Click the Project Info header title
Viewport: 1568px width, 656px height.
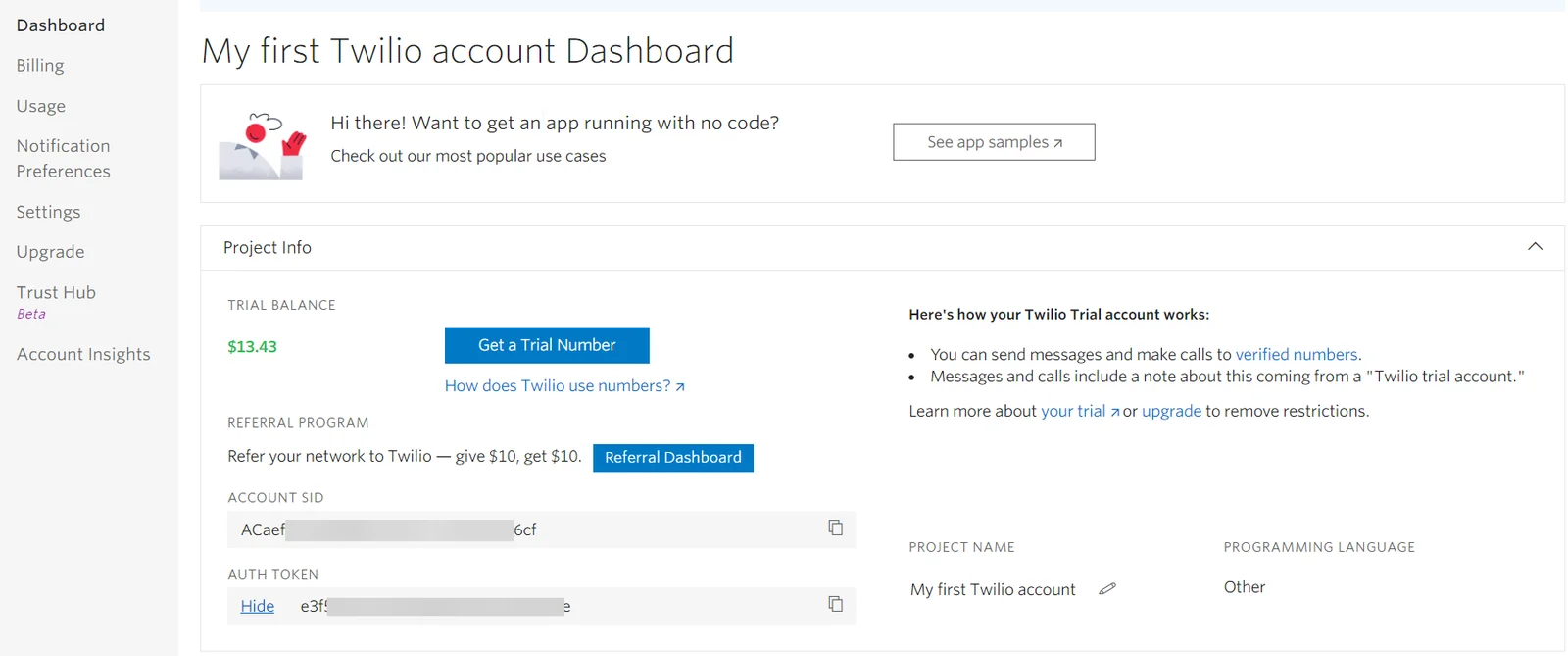click(268, 248)
